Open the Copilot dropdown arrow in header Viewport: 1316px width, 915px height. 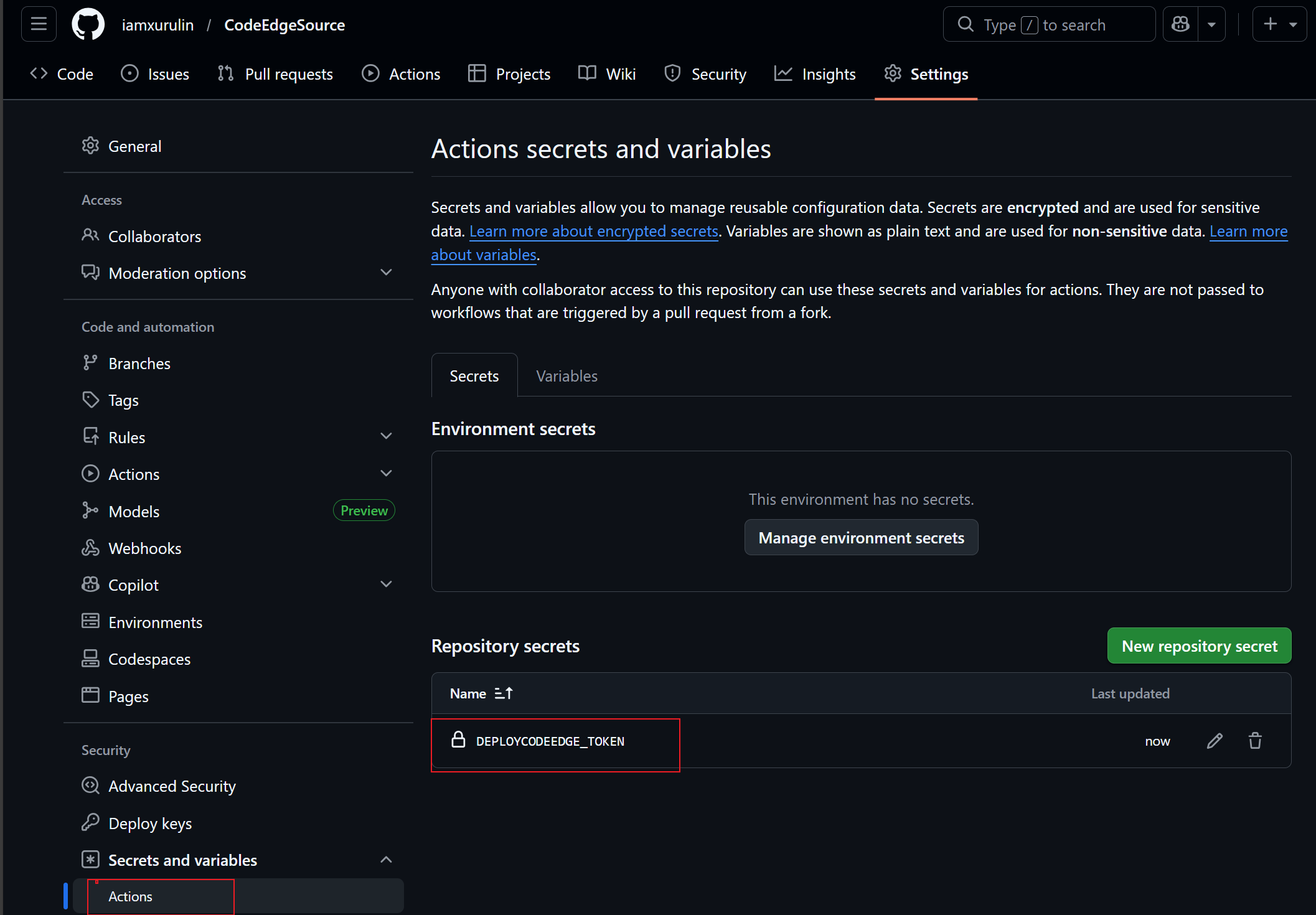click(1211, 24)
